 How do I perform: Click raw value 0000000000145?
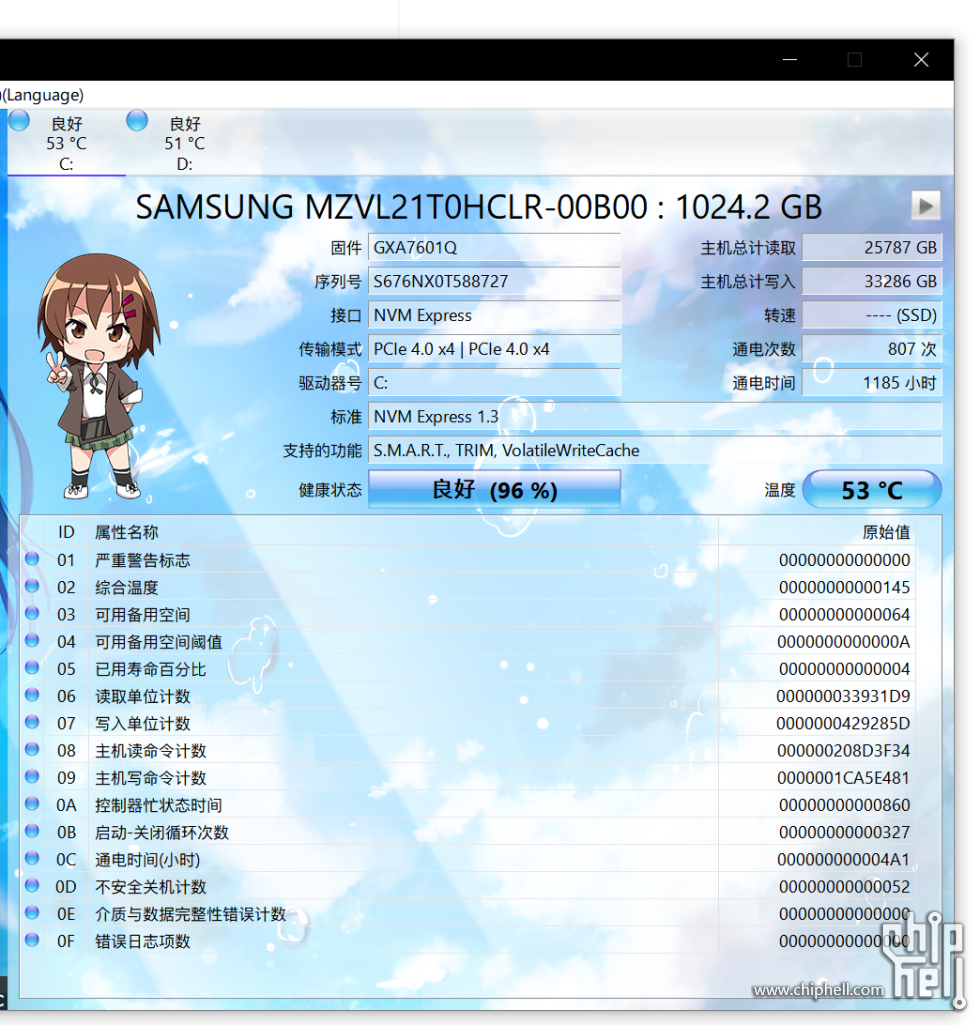click(x=844, y=587)
